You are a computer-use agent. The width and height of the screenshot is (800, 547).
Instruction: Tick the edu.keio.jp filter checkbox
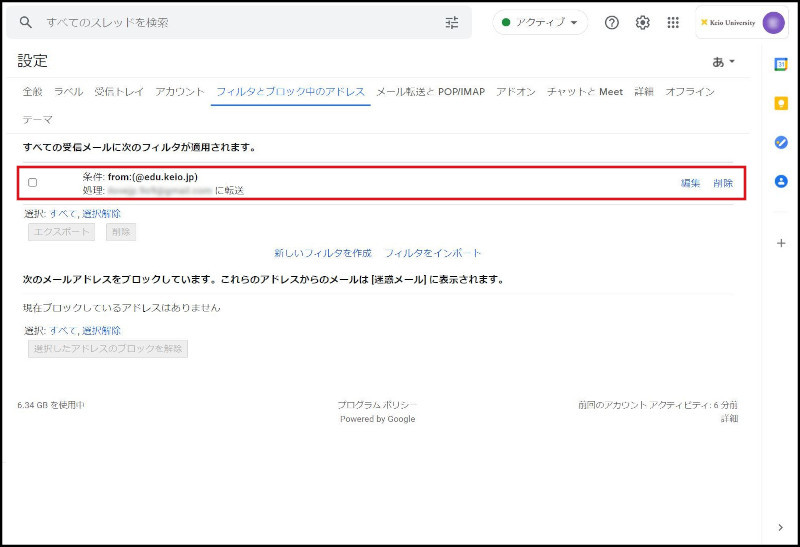[33, 183]
